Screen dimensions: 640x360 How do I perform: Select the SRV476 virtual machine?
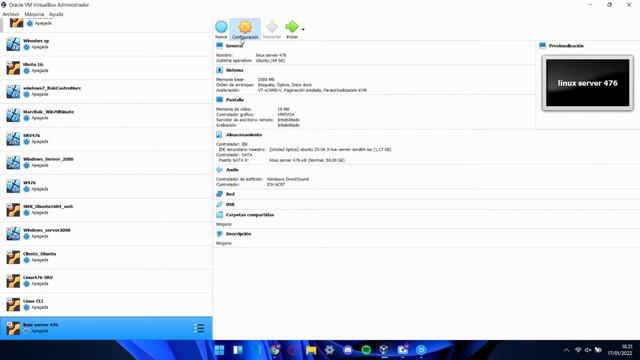(x=106, y=139)
